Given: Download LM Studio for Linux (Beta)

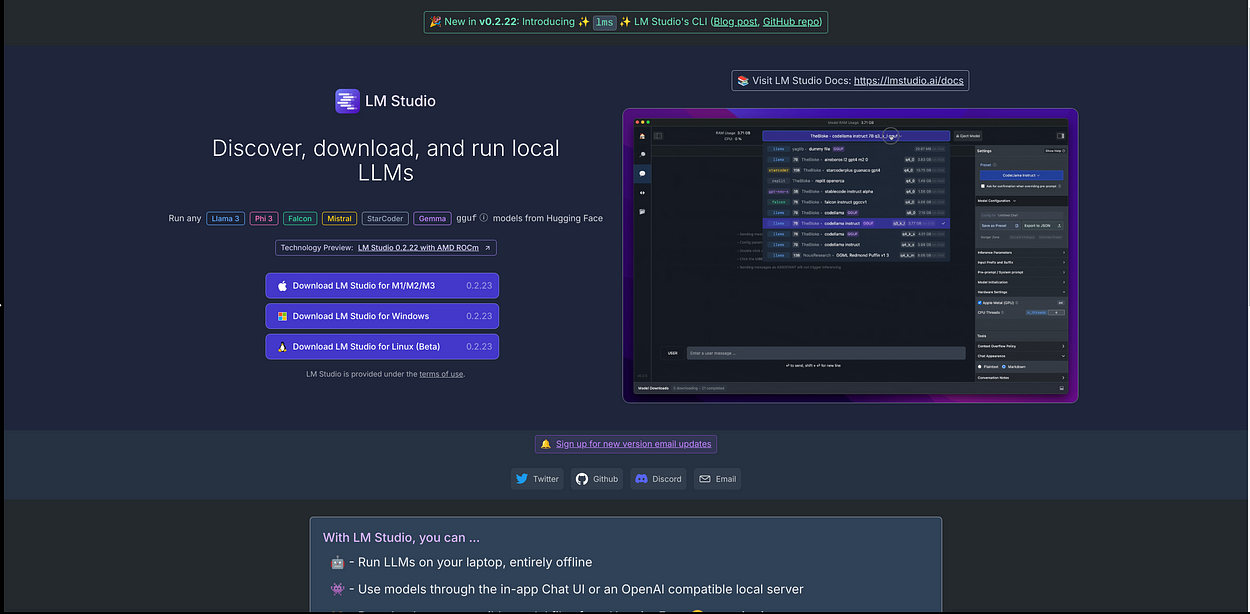Looking at the screenshot, I should [382, 347].
